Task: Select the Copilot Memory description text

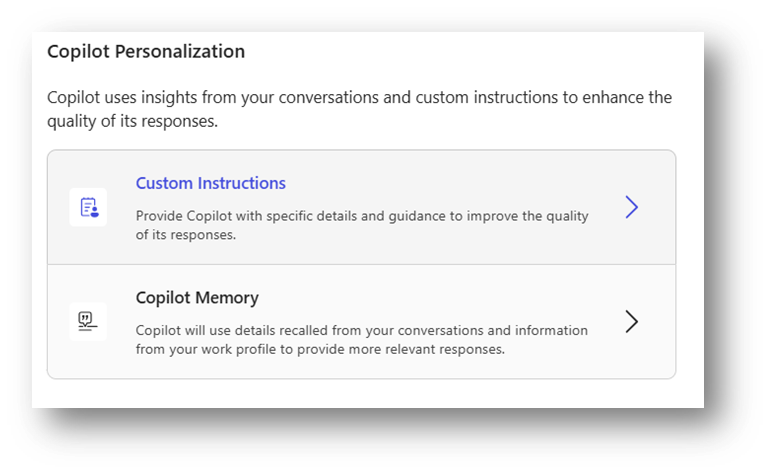Action: pos(361,340)
